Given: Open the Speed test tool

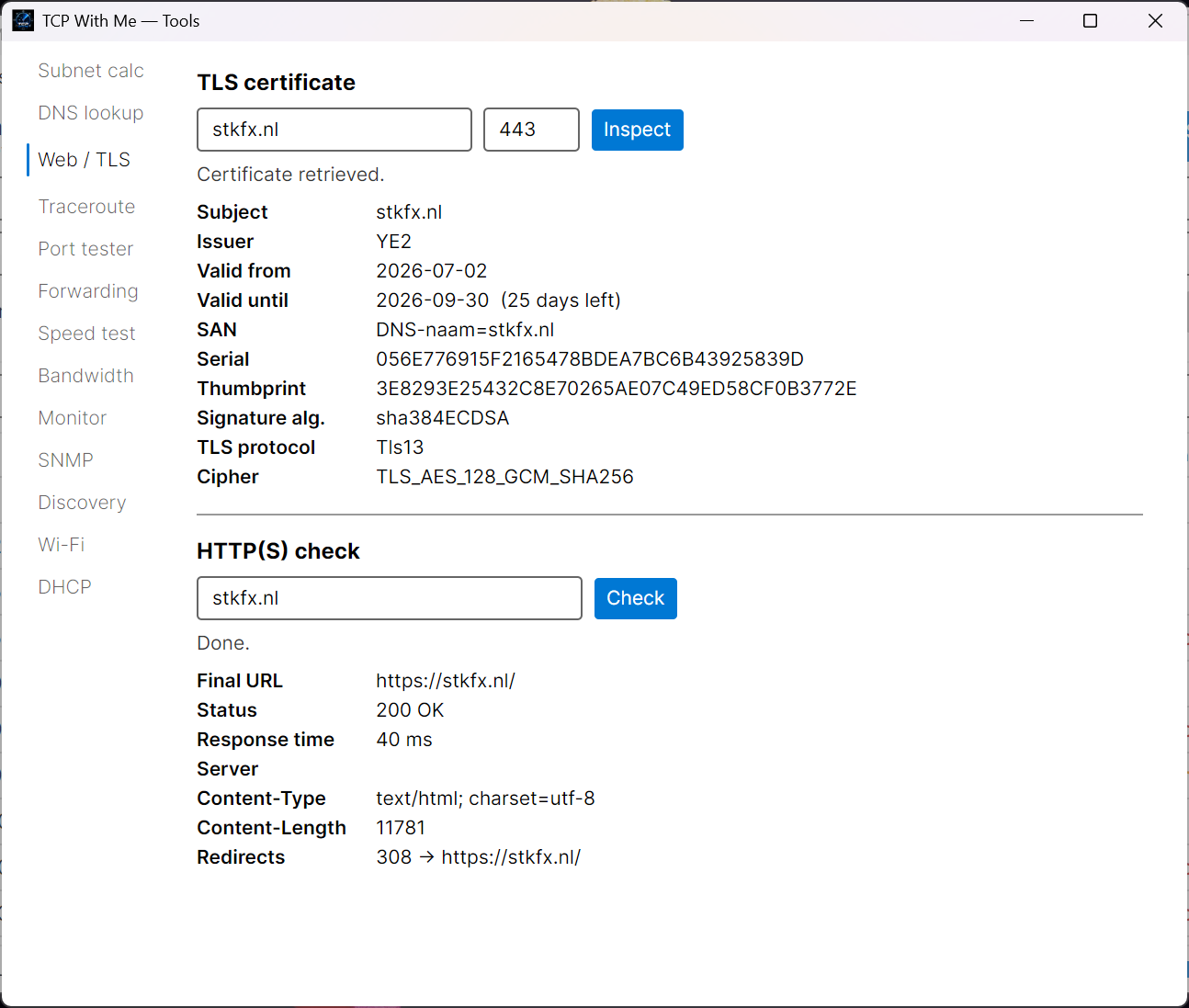Looking at the screenshot, I should (86, 334).
